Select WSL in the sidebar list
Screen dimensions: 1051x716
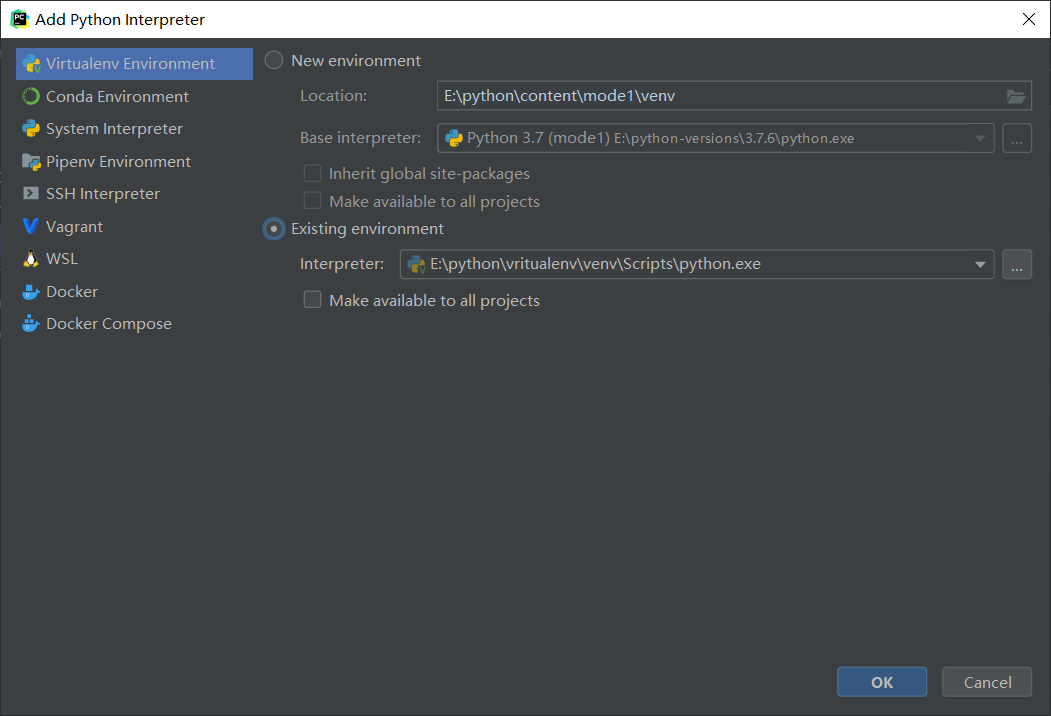134,259
